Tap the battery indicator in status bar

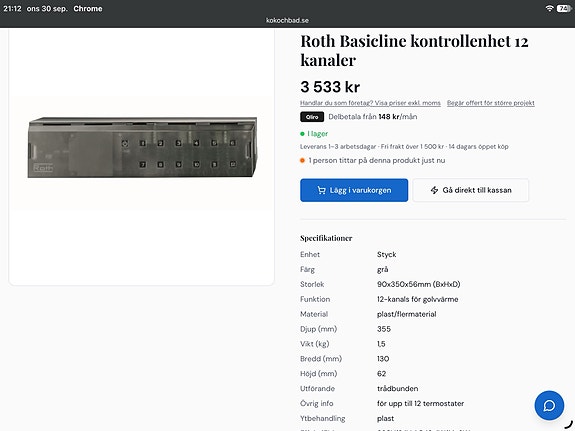(564, 8)
